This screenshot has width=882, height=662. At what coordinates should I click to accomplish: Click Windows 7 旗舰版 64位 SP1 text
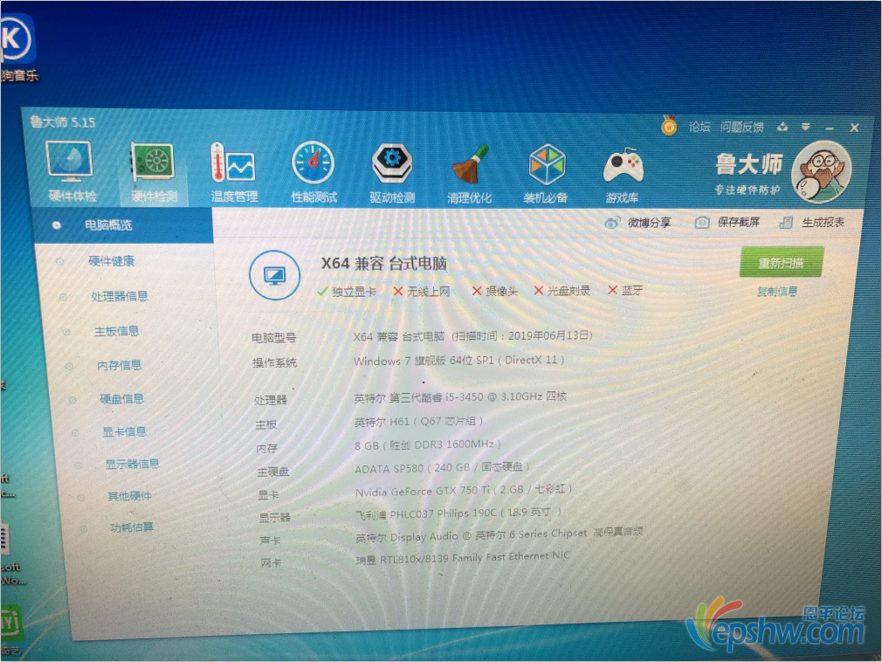coord(423,361)
